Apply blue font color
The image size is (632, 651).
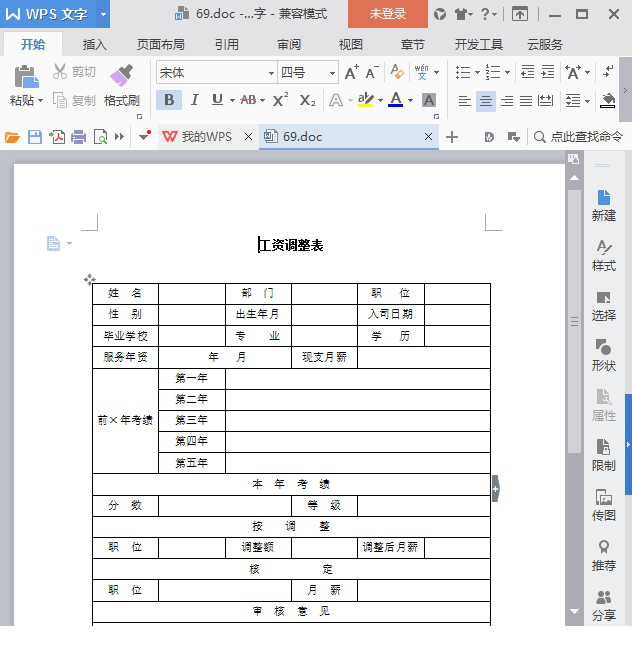click(396, 100)
